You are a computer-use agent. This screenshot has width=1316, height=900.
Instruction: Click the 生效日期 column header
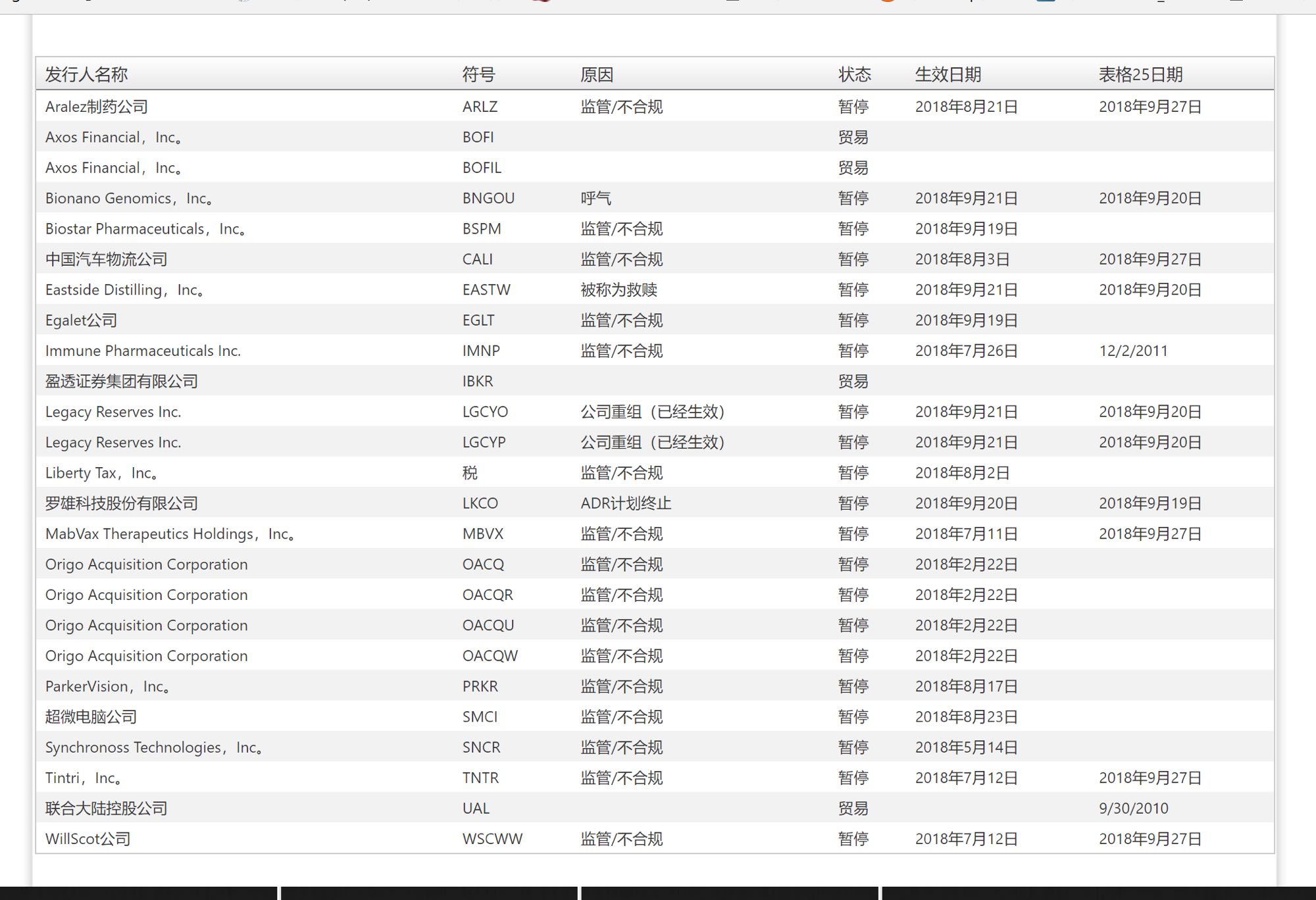[x=948, y=74]
